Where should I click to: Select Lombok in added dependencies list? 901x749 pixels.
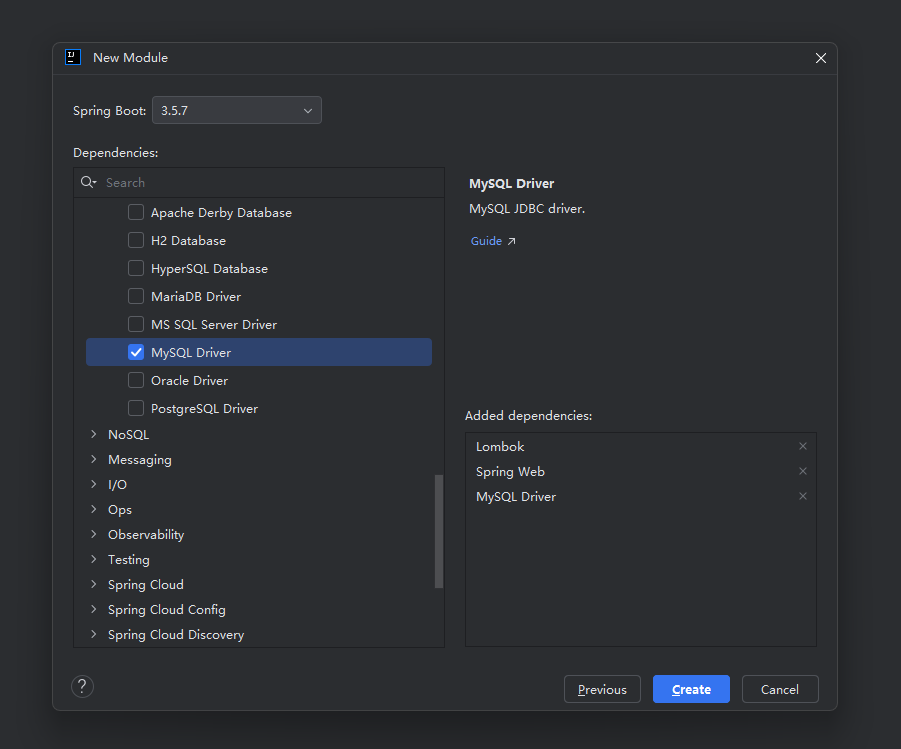[x=500, y=447]
